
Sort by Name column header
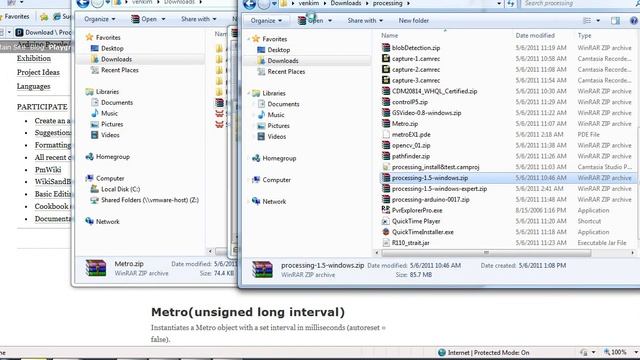pyautogui.click(x=389, y=36)
